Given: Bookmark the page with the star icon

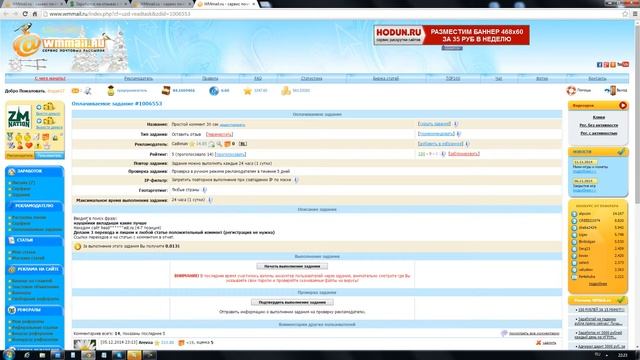Looking at the screenshot, I should tap(625, 14).
